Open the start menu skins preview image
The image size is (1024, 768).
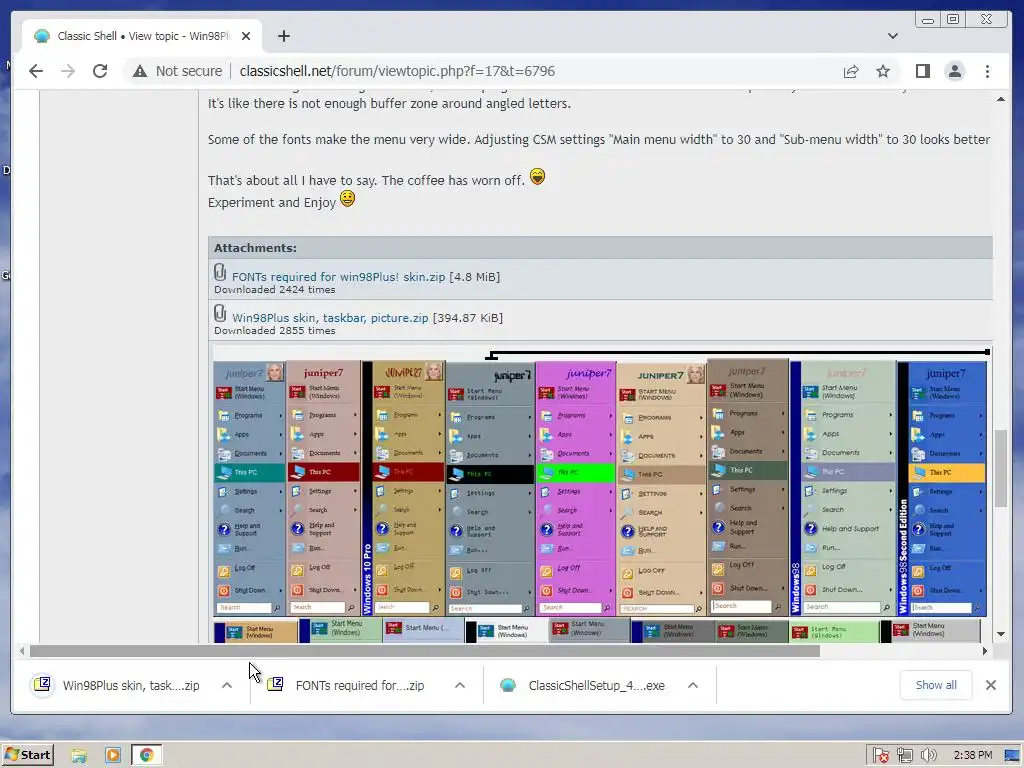600,495
